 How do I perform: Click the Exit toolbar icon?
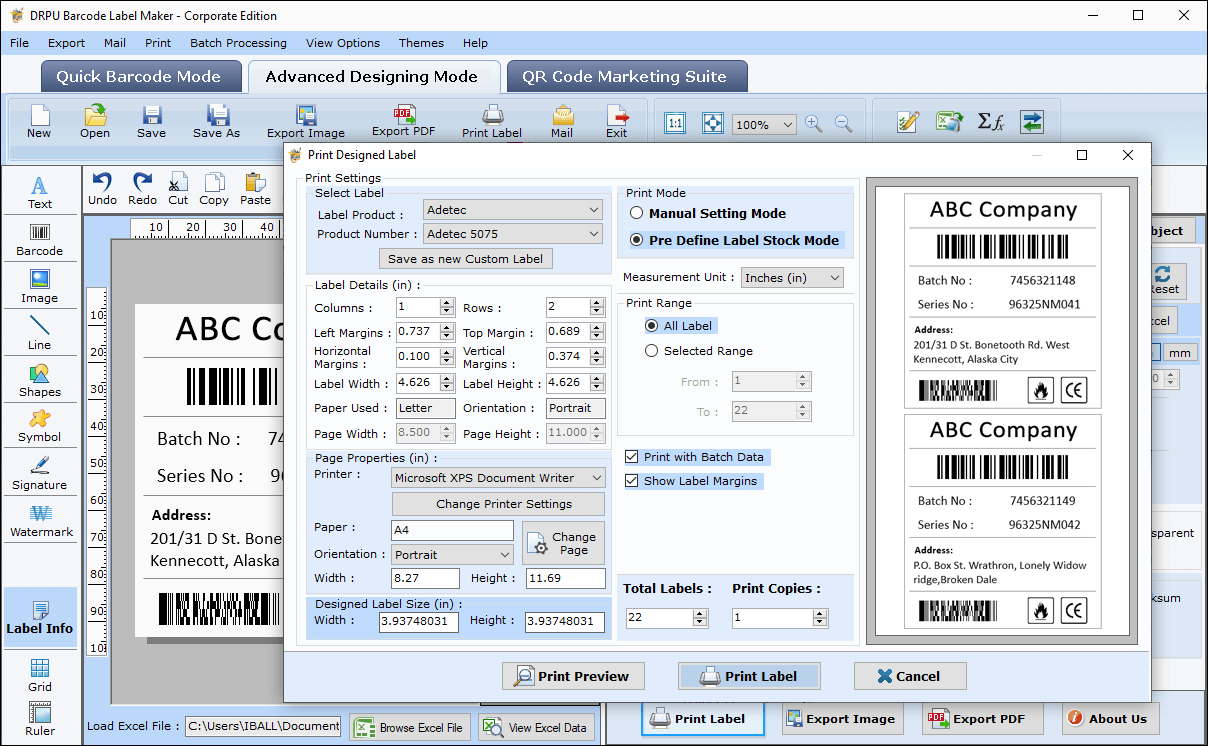(617, 121)
